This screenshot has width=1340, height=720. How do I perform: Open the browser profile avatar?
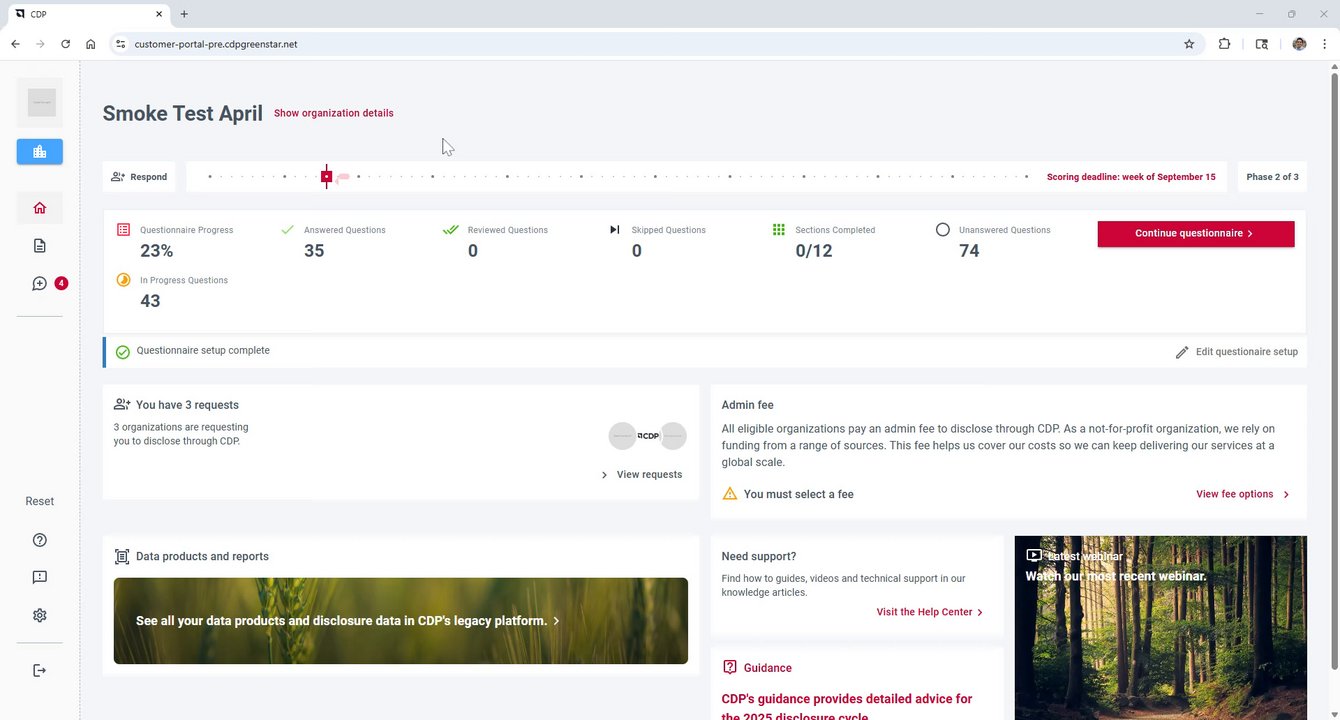click(x=1299, y=44)
